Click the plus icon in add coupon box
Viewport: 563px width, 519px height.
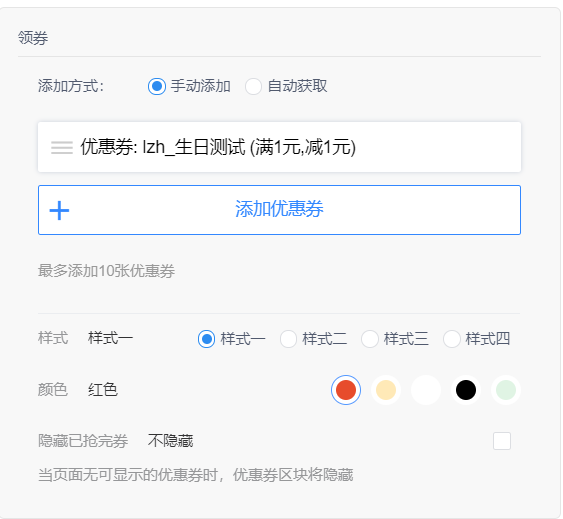(x=59, y=210)
